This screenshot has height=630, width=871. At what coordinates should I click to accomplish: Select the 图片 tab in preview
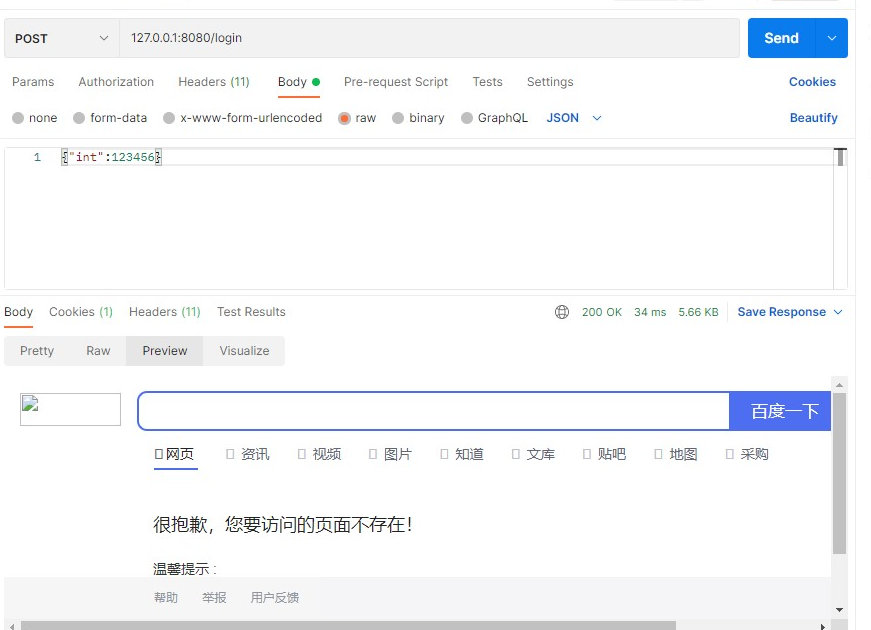(x=391, y=454)
